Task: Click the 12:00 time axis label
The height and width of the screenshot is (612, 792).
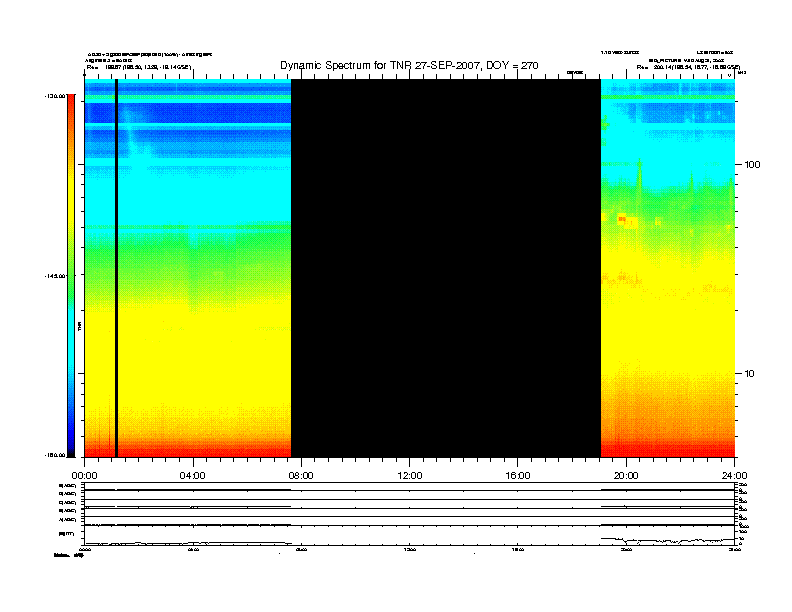Action: pos(410,476)
